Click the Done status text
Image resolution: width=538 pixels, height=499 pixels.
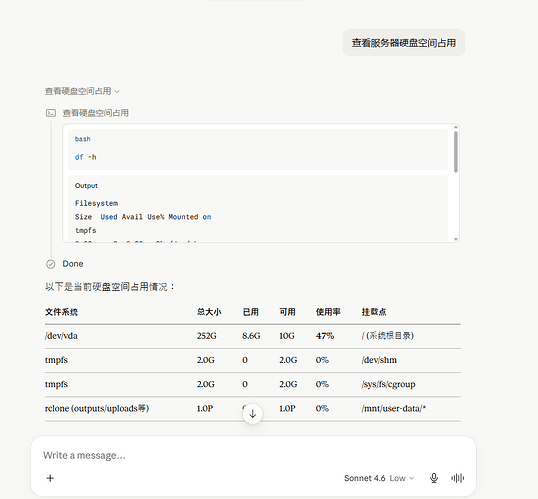[73, 264]
